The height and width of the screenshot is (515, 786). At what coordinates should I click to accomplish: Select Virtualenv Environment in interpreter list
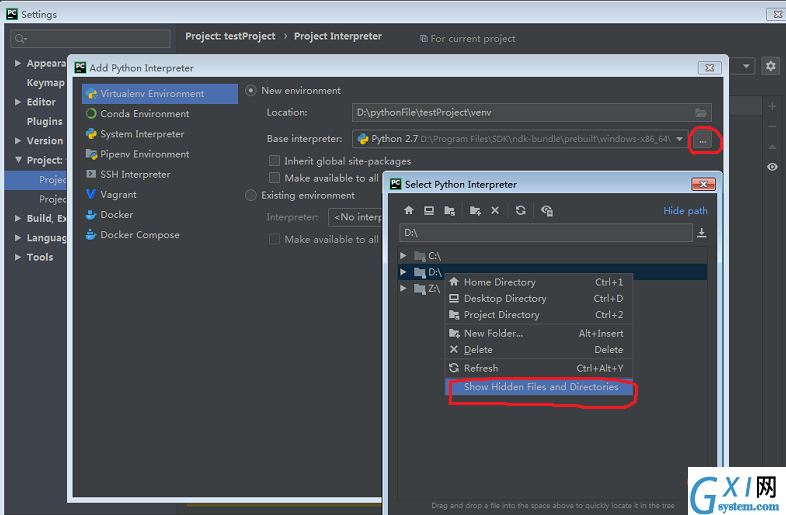(159, 94)
